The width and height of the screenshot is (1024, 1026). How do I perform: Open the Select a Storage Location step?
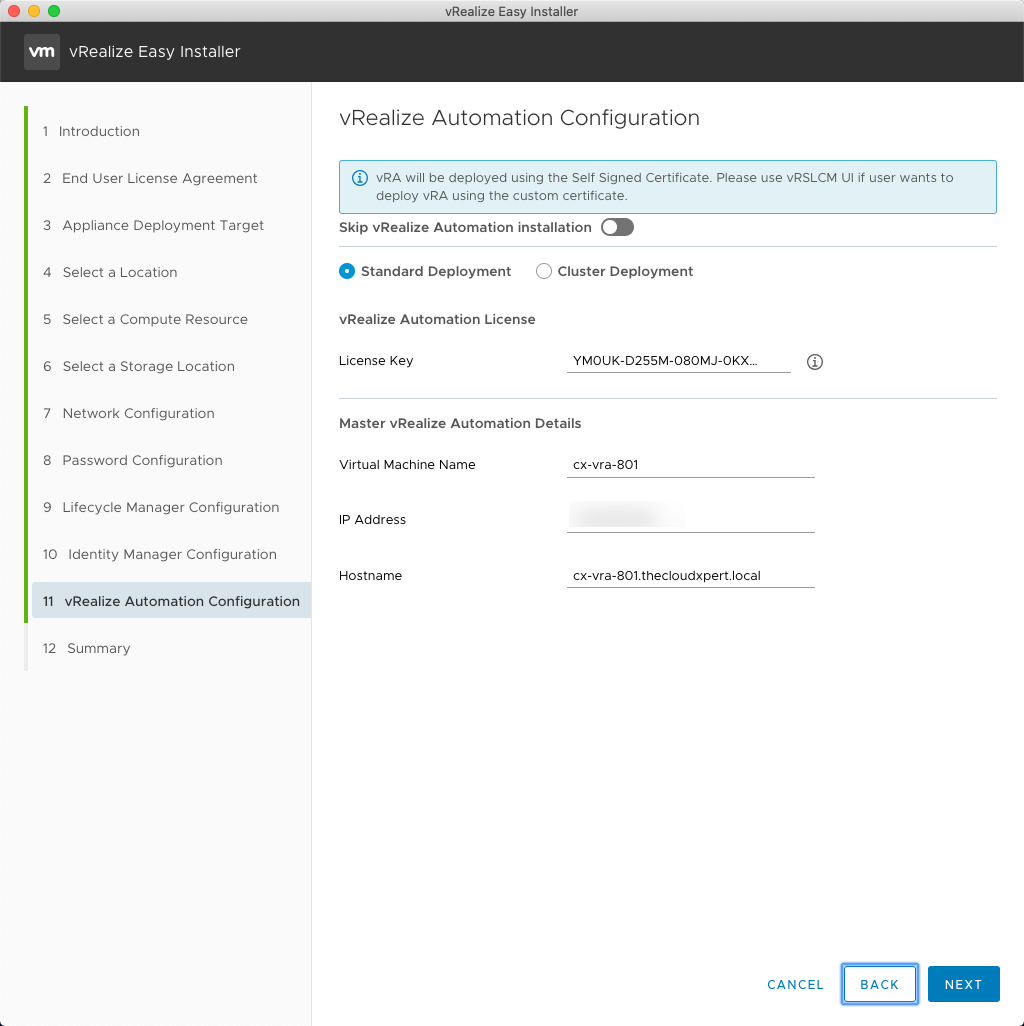(x=148, y=366)
